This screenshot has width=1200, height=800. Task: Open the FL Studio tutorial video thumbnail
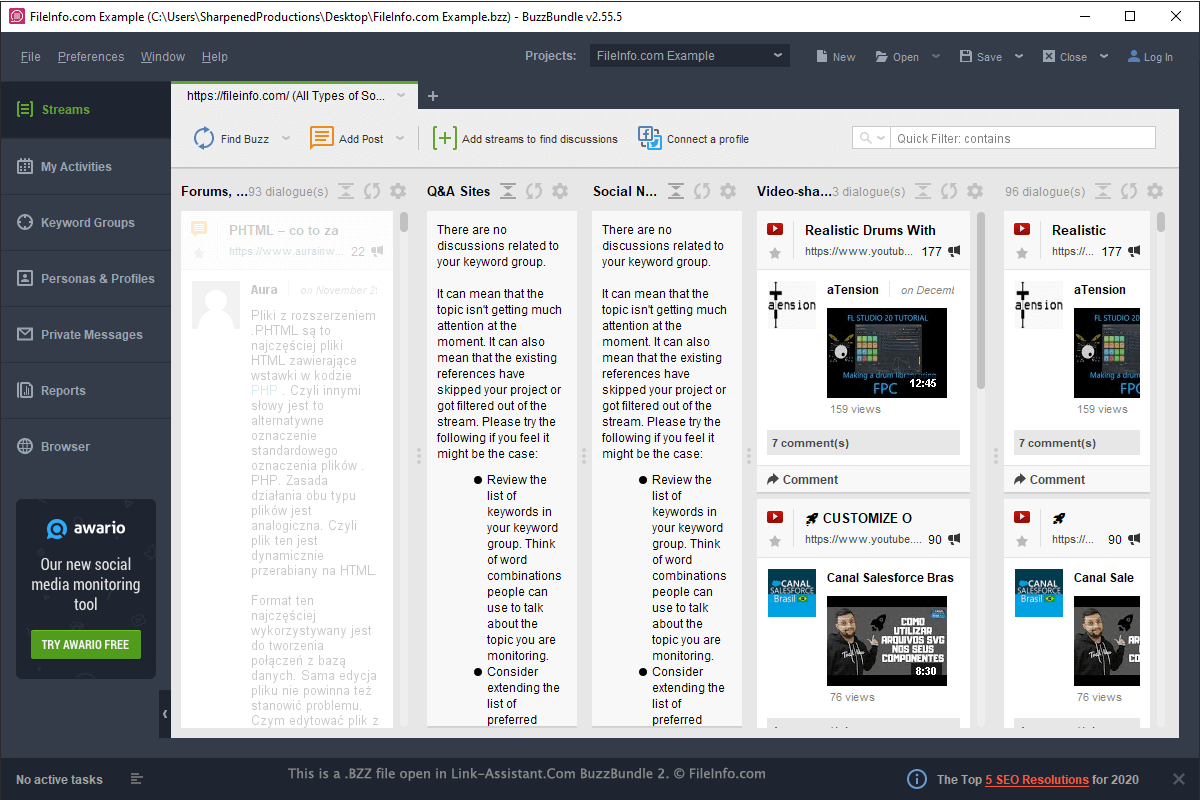(887, 353)
